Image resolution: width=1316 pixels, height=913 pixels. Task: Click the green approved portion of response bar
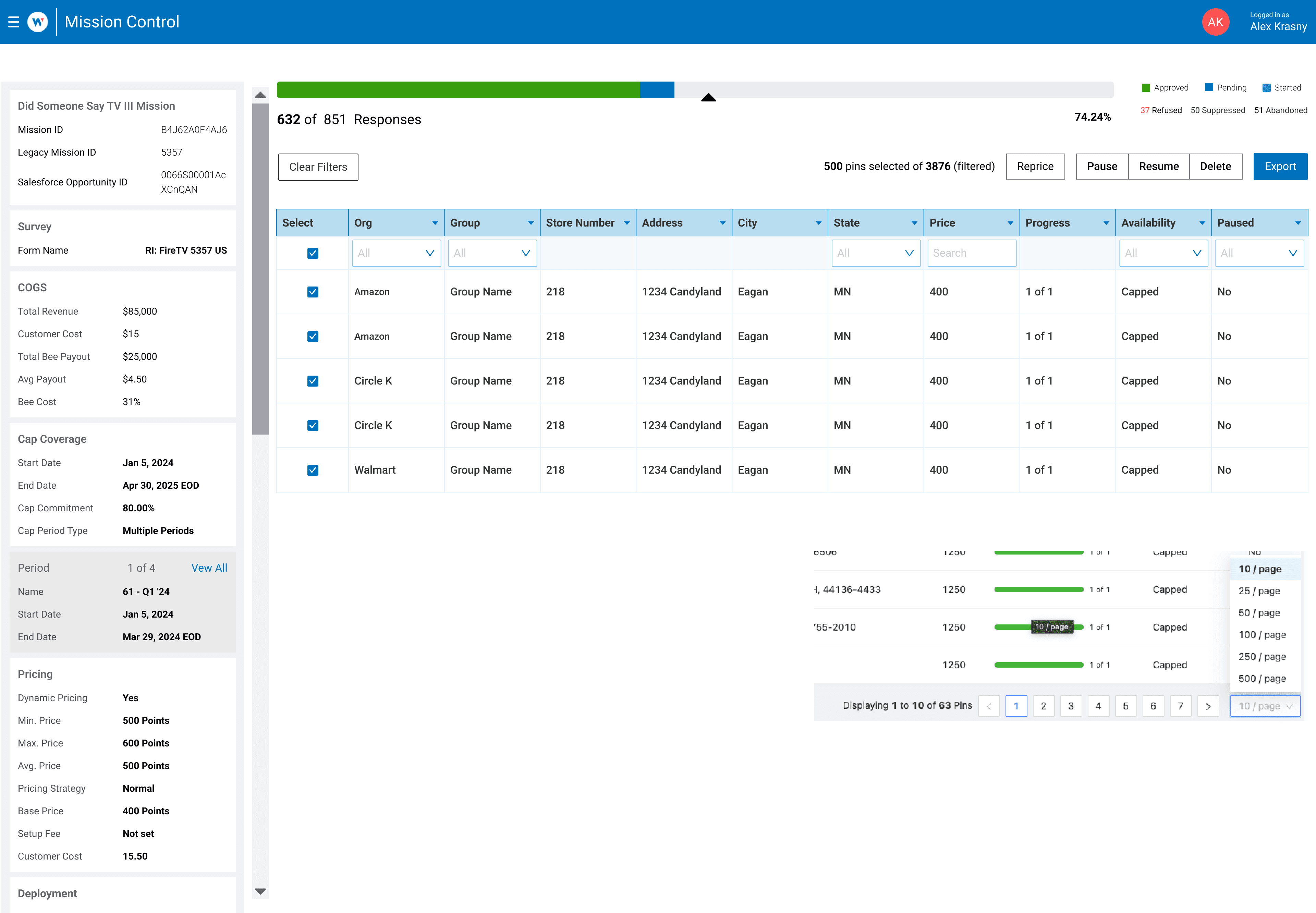458,90
